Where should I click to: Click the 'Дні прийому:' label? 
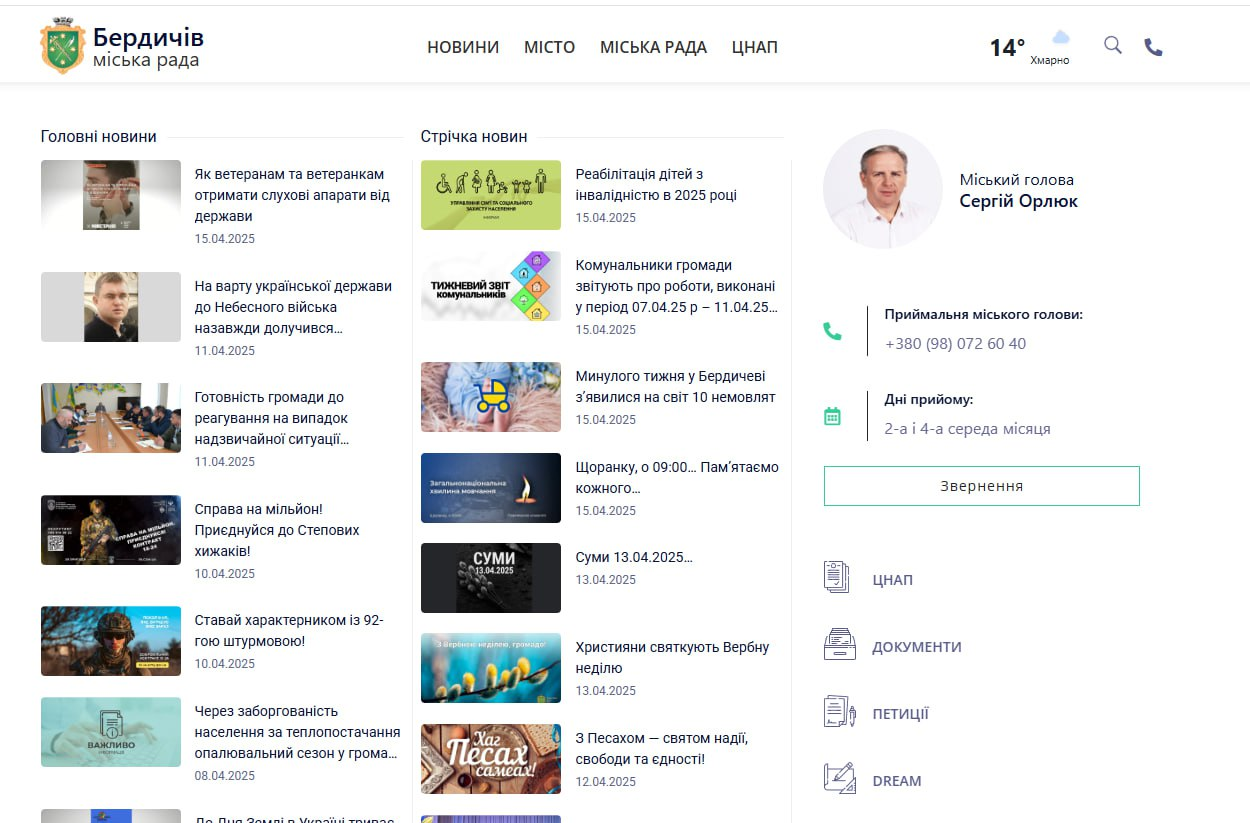(929, 400)
